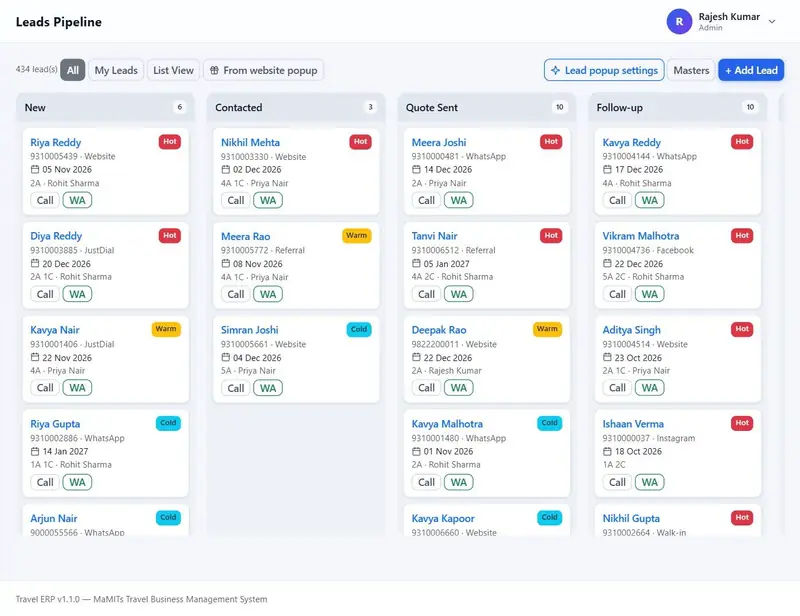Click the Follow-up column header
This screenshot has width=800, height=616.
pos(678,107)
